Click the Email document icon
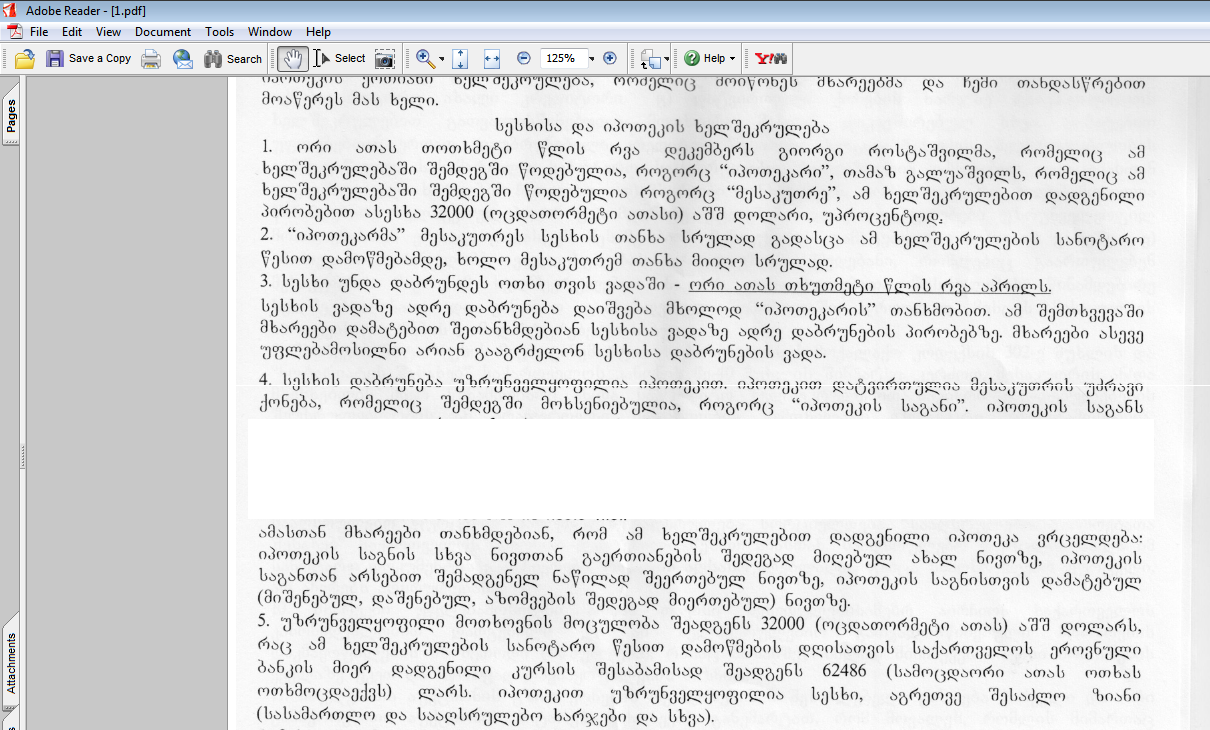The height and width of the screenshot is (730, 1210). pyautogui.click(x=183, y=59)
